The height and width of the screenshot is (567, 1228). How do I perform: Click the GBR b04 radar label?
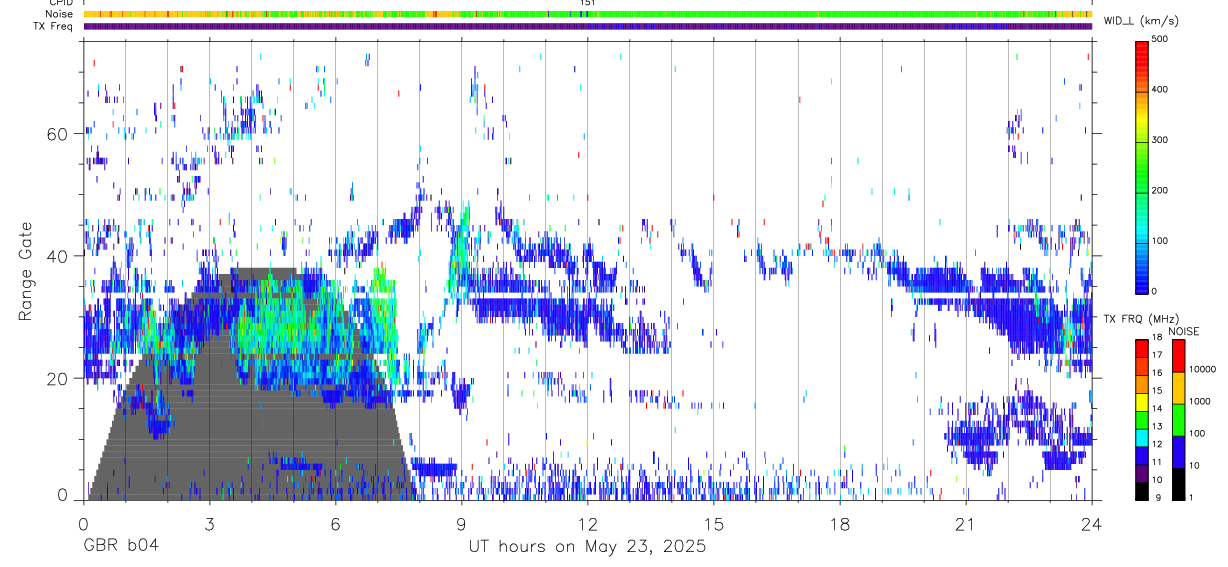pyautogui.click(x=120, y=546)
